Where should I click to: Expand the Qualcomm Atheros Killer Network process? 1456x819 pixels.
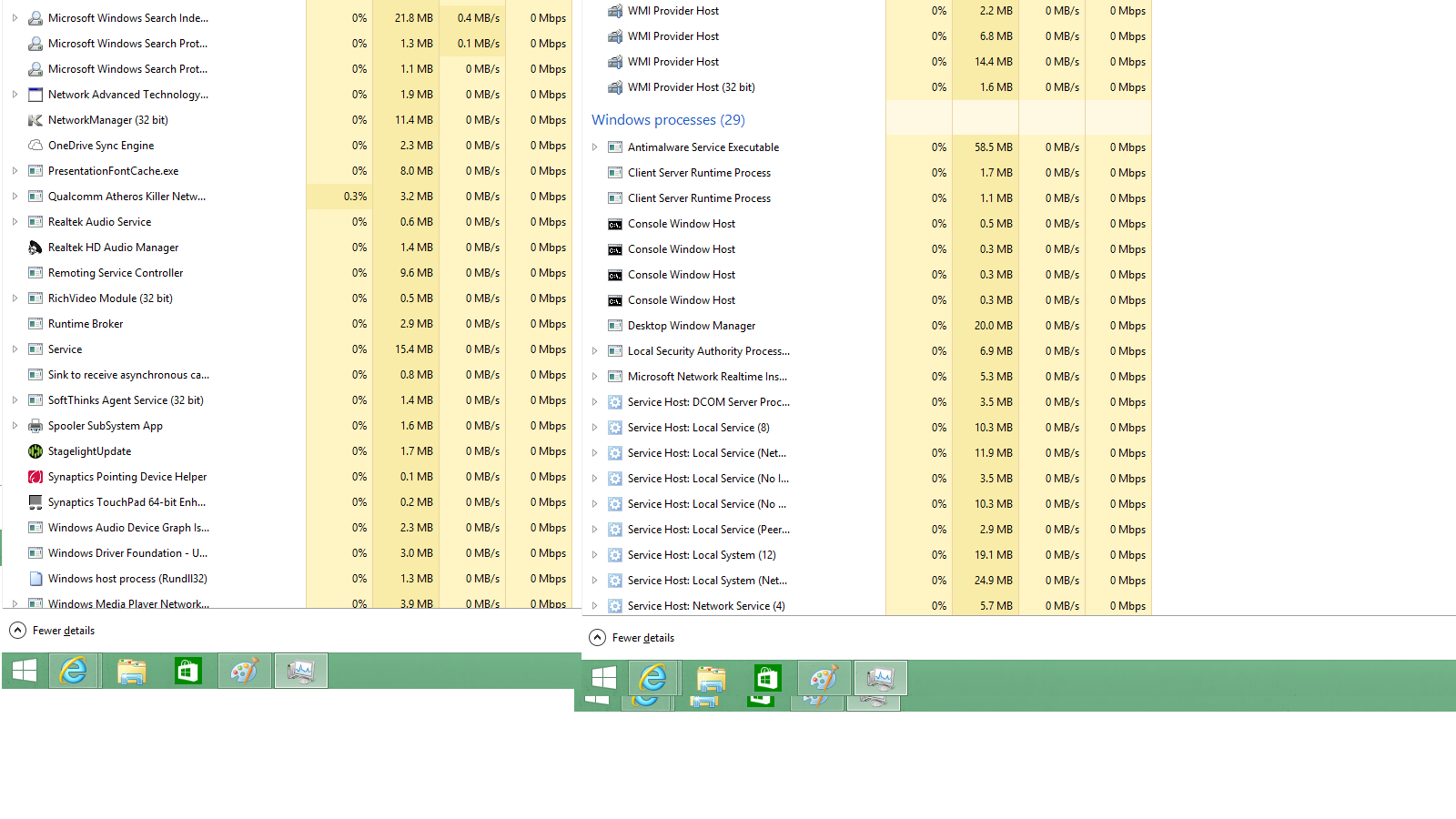[15, 197]
